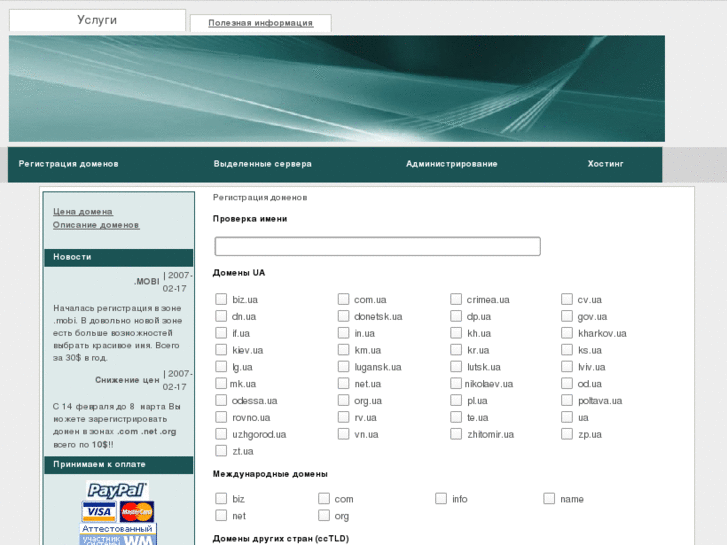The height and width of the screenshot is (545, 727).
Task: Open Администрирование menu item
Action: (452, 164)
